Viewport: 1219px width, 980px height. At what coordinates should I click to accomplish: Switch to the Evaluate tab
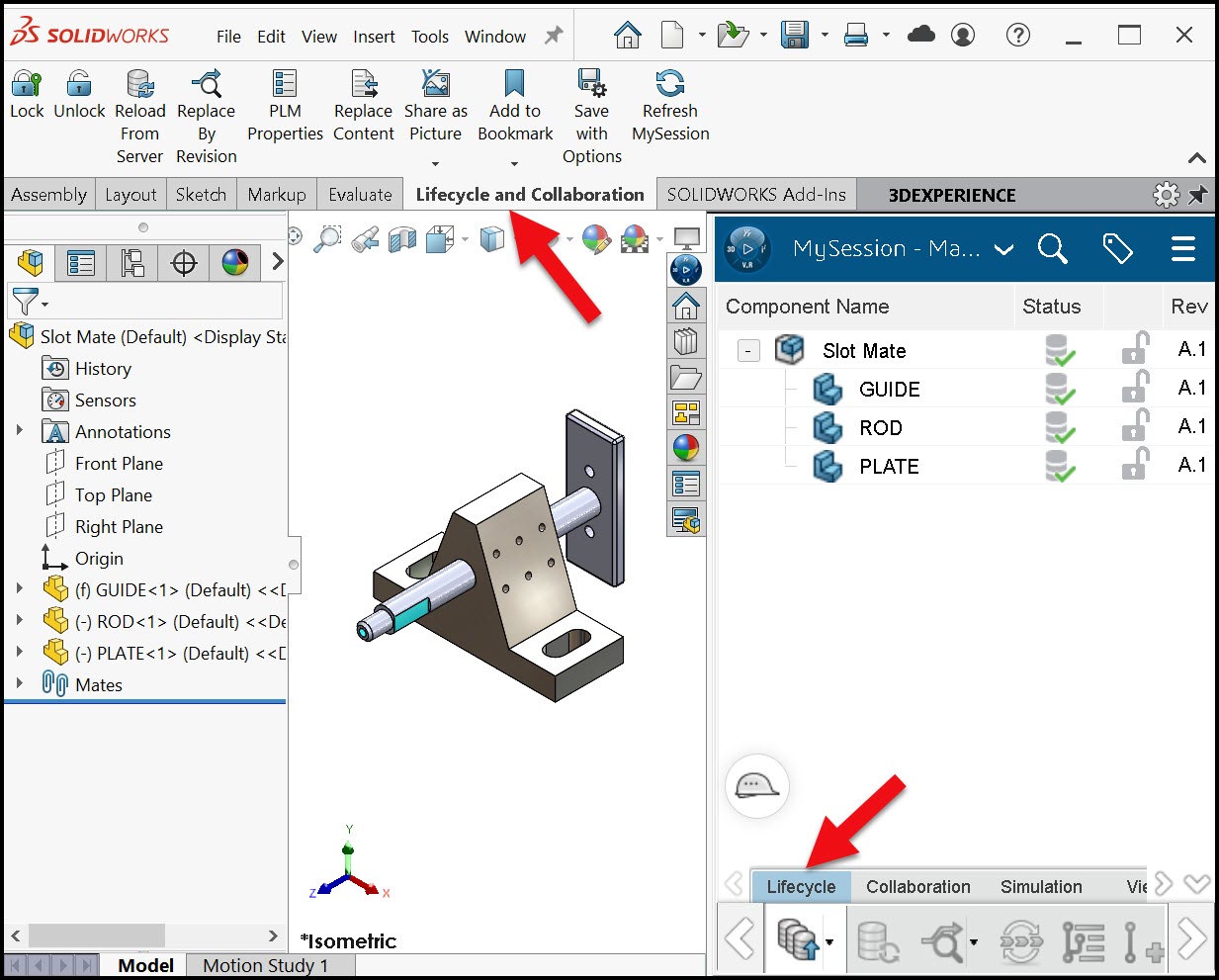tap(360, 194)
